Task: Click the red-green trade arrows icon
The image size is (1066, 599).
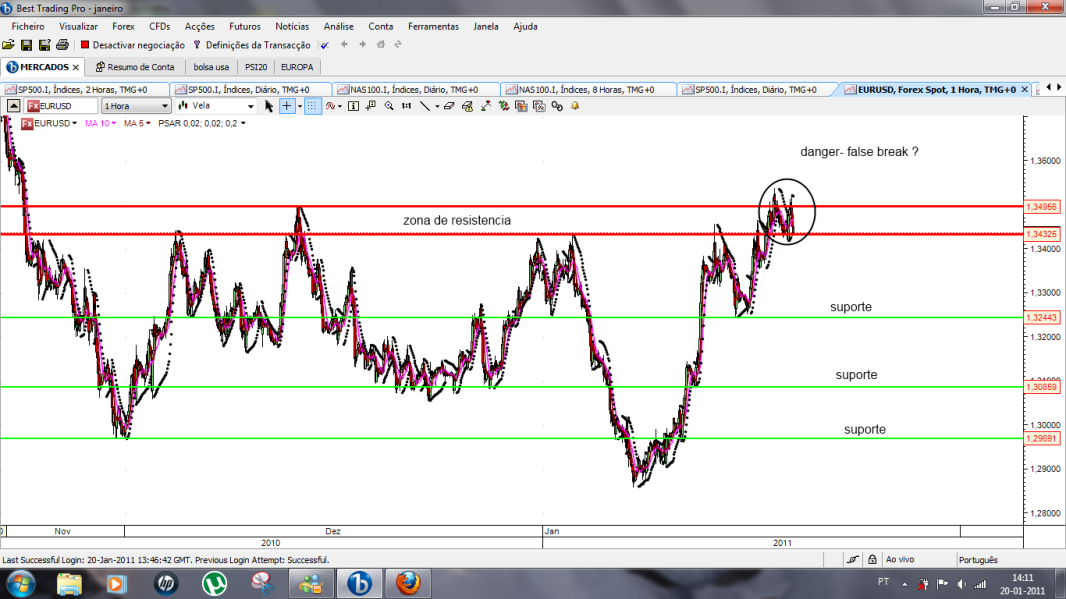Action: tap(504, 106)
